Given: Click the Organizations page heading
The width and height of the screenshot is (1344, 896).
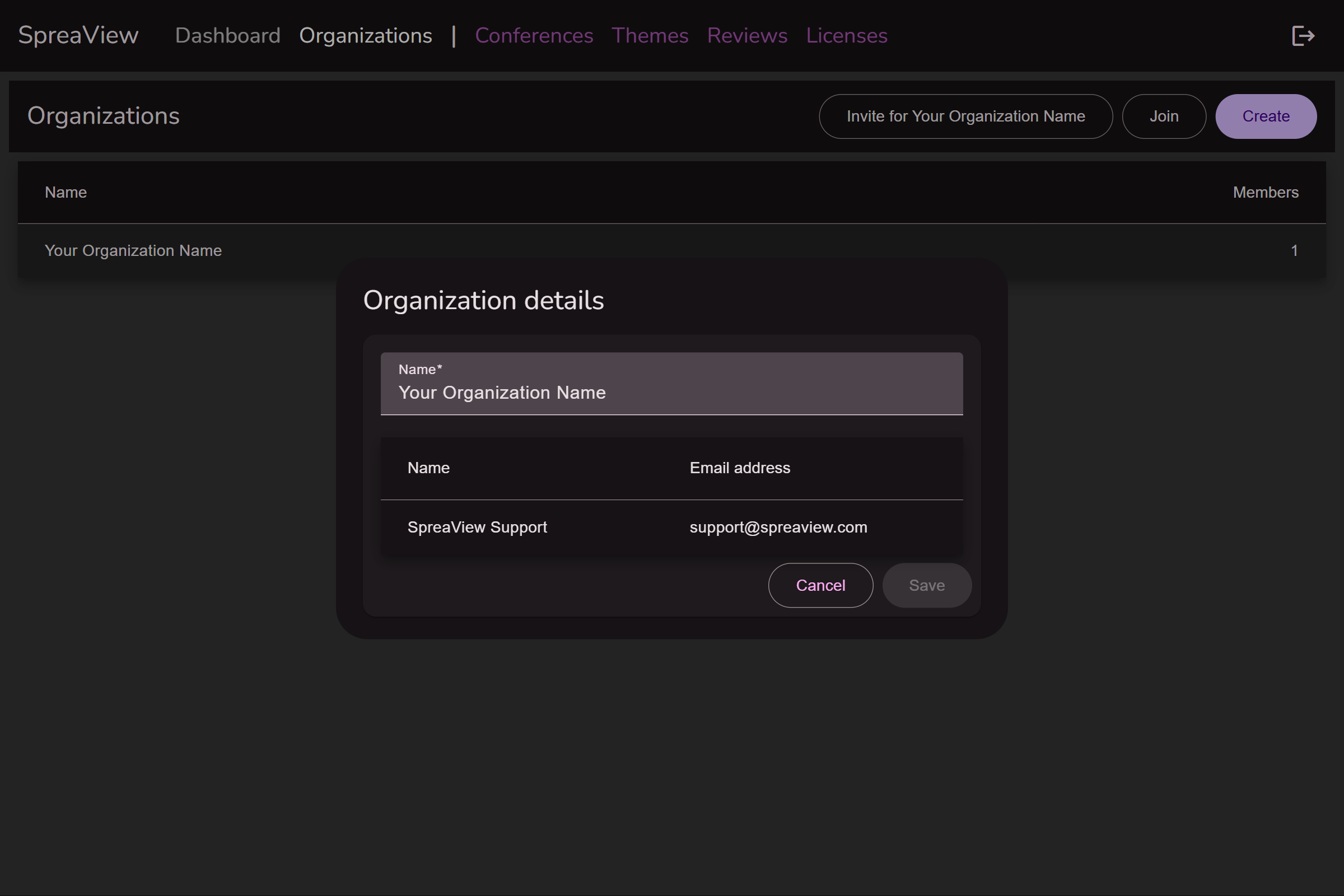Looking at the screenshot, I should point(104,116).
